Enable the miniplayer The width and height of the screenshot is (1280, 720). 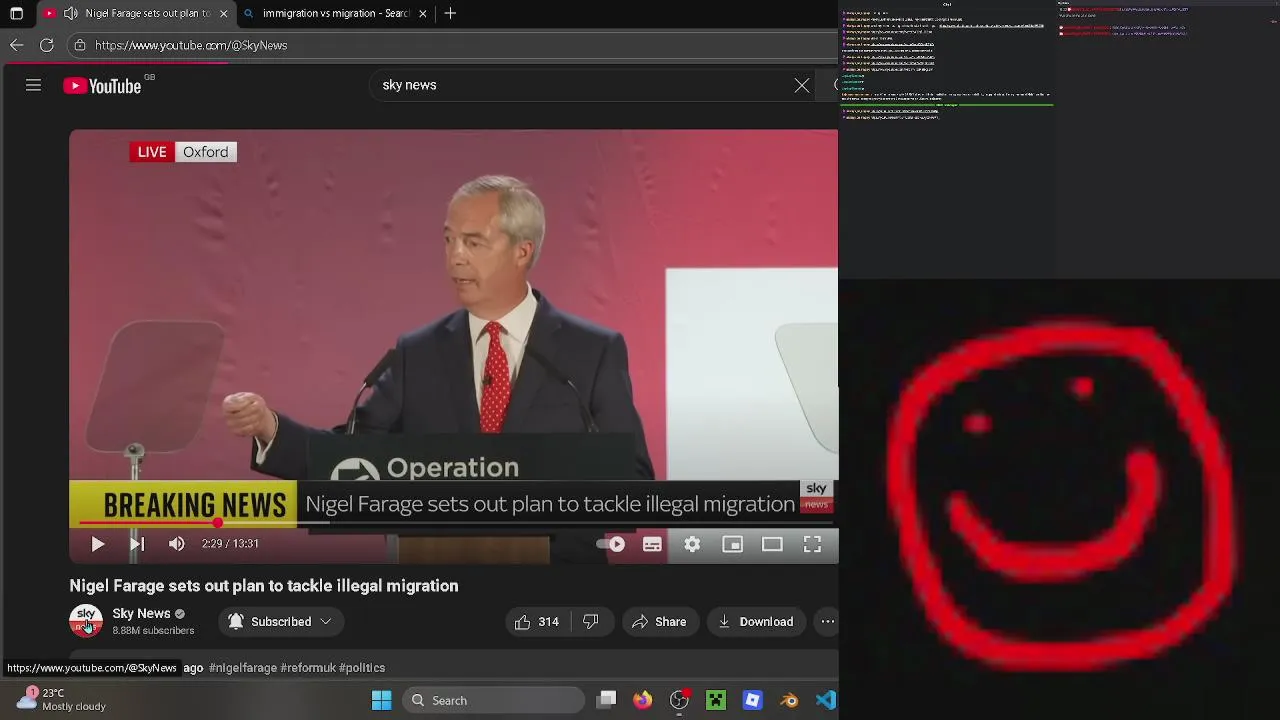pyautogui.click(x=732, y=544)
